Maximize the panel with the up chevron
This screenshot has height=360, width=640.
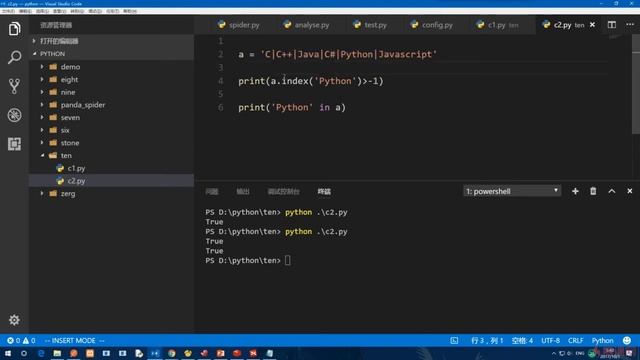(611, 191)
